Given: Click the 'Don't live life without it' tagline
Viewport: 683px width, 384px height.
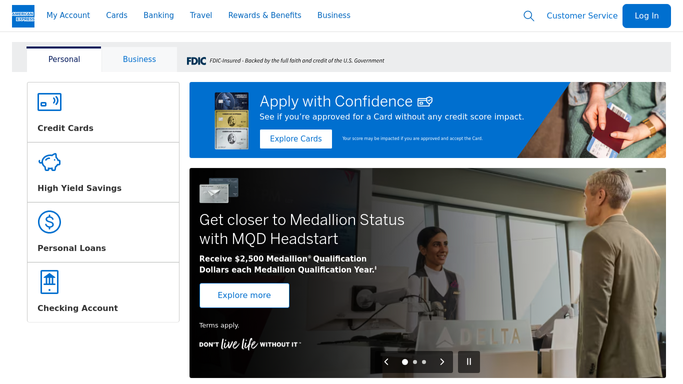Looking at the screenshot, I should [250, 344].
